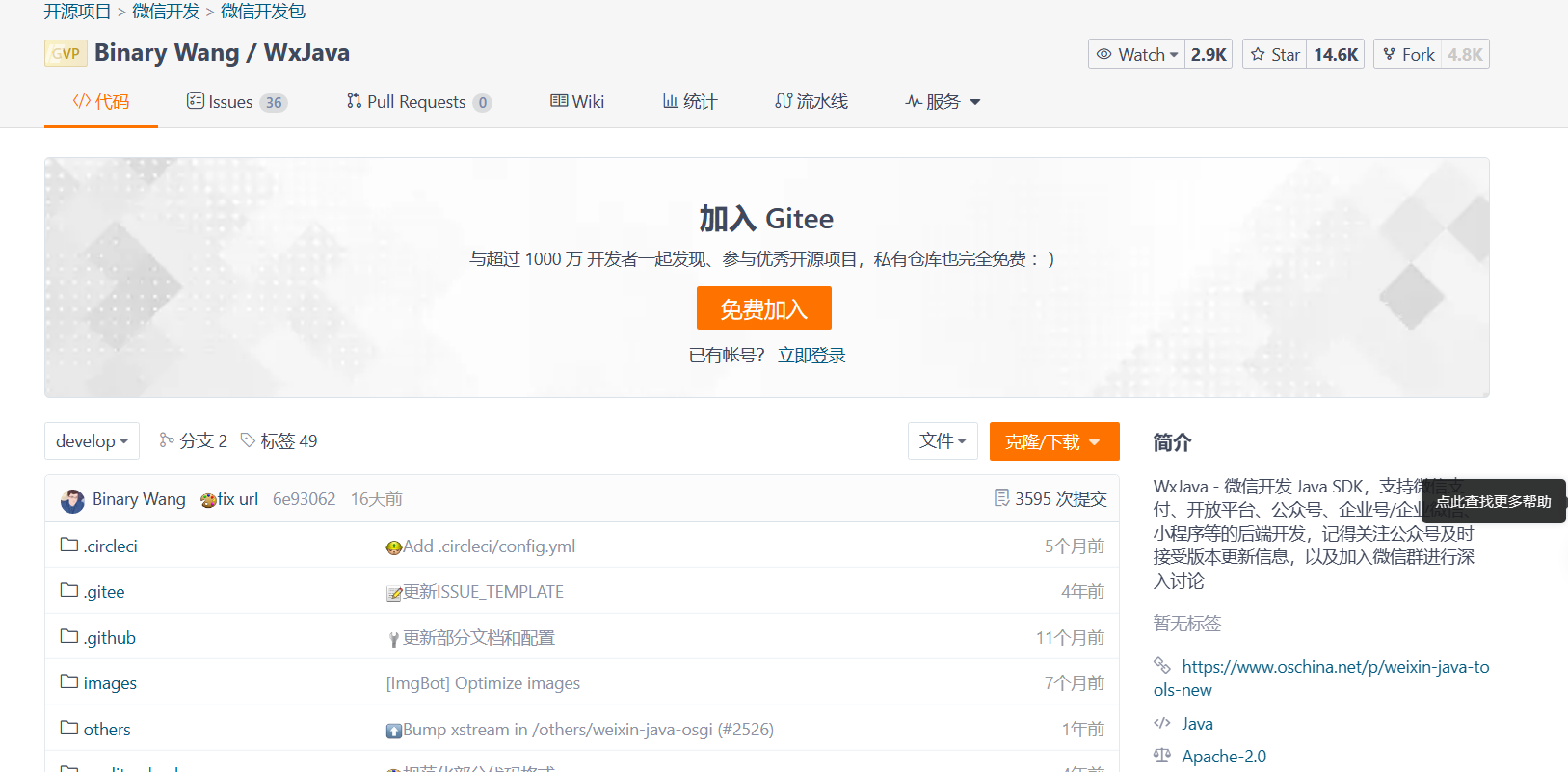Open commit Add .circleci/config.yml

point(481,546)
